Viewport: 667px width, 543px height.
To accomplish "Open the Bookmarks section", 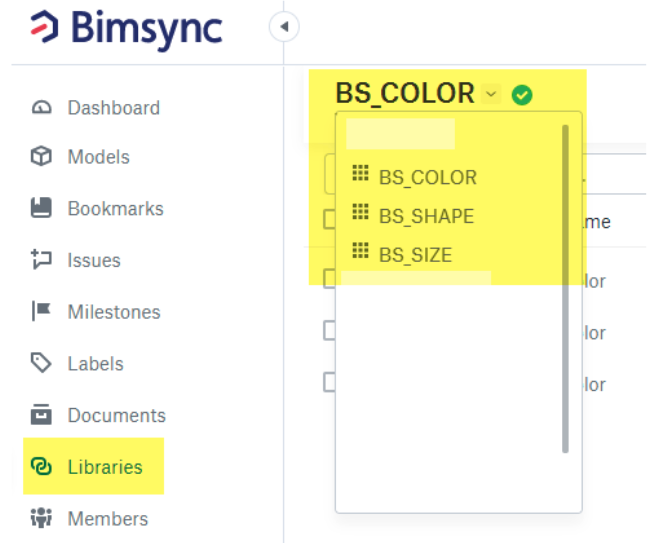I will (x=116, y=209).
